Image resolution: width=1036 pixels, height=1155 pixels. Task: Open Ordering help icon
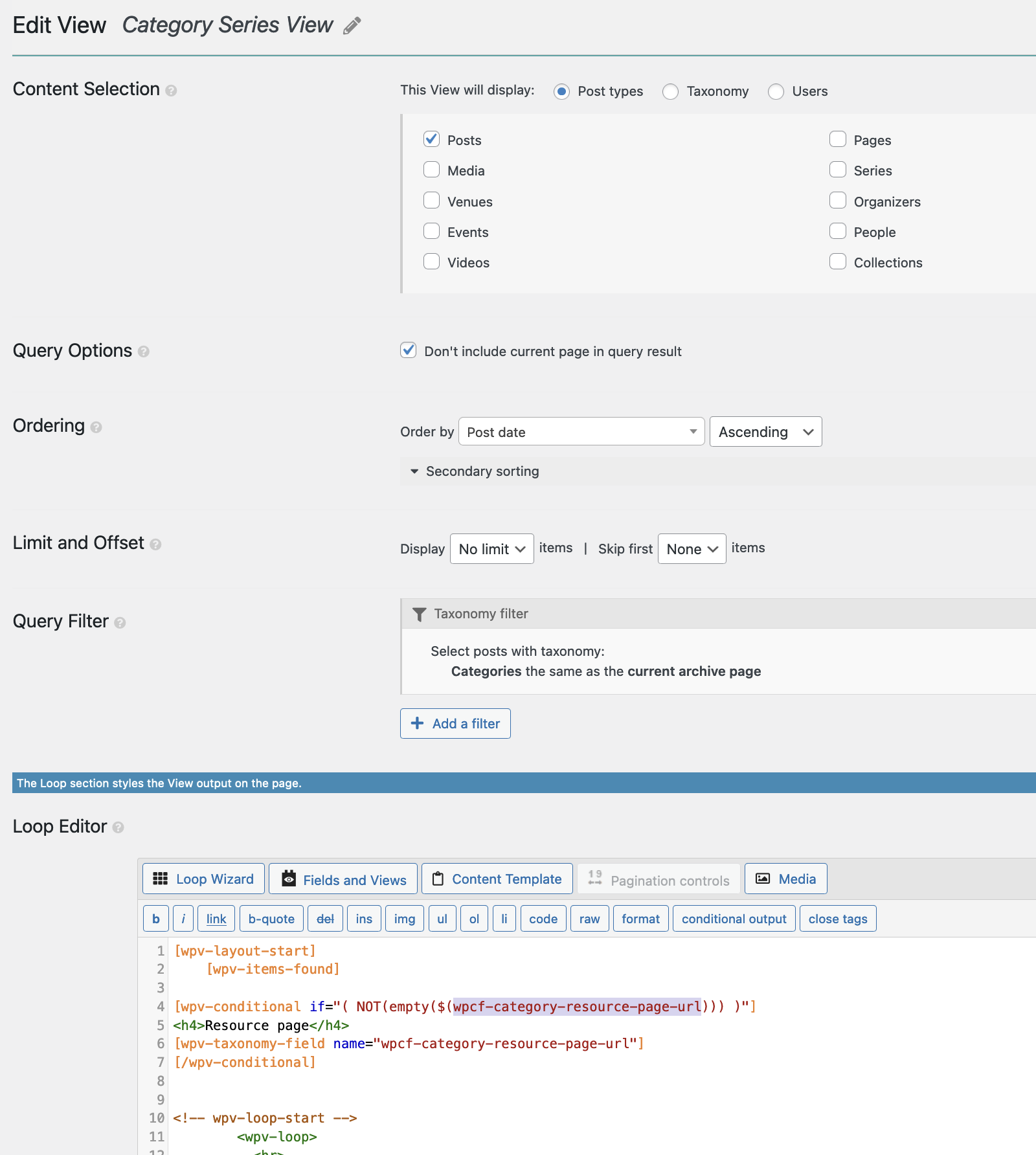tap(96, 427)
